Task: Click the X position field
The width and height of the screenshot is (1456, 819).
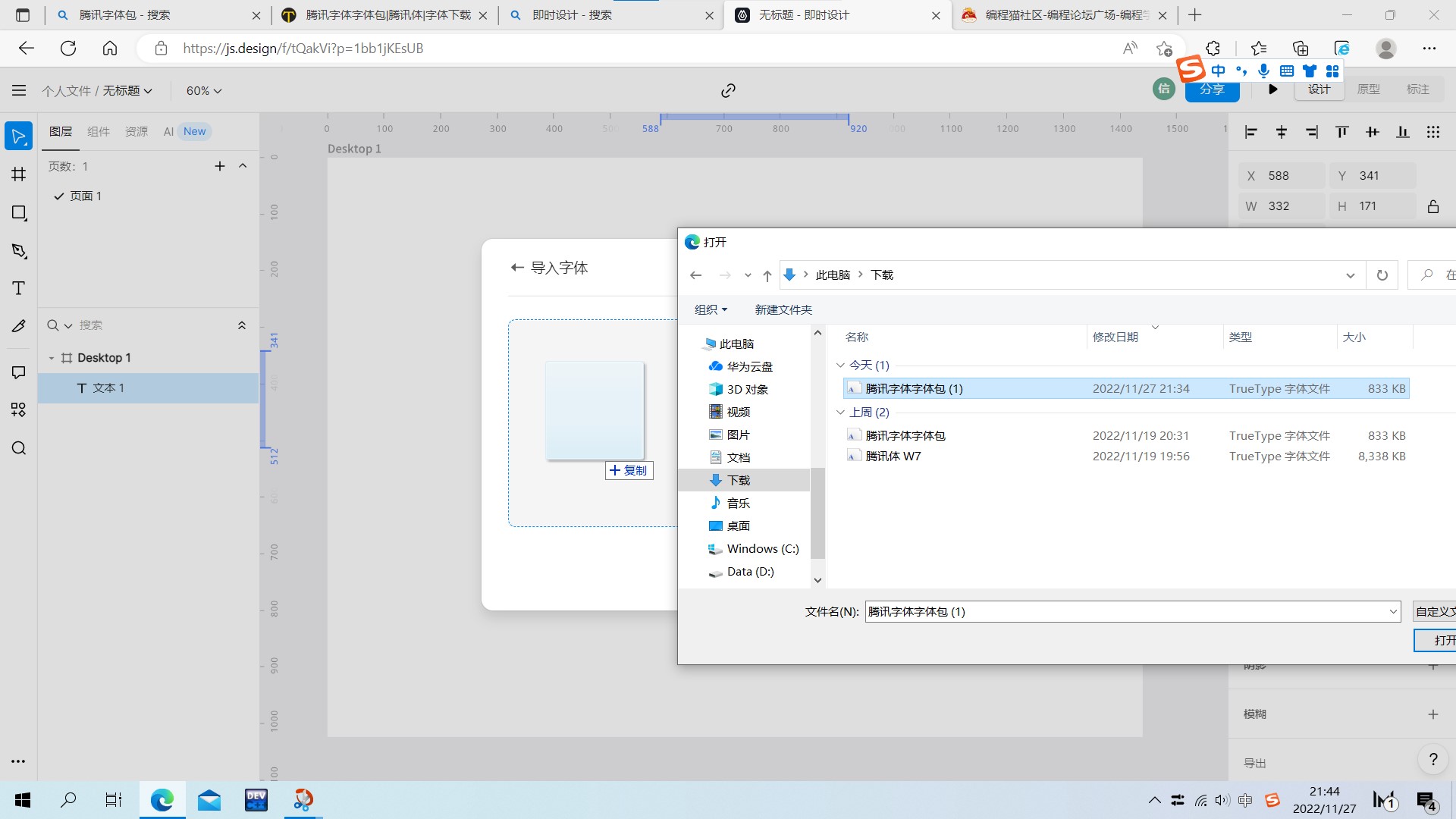Action: pos(1282,176)
